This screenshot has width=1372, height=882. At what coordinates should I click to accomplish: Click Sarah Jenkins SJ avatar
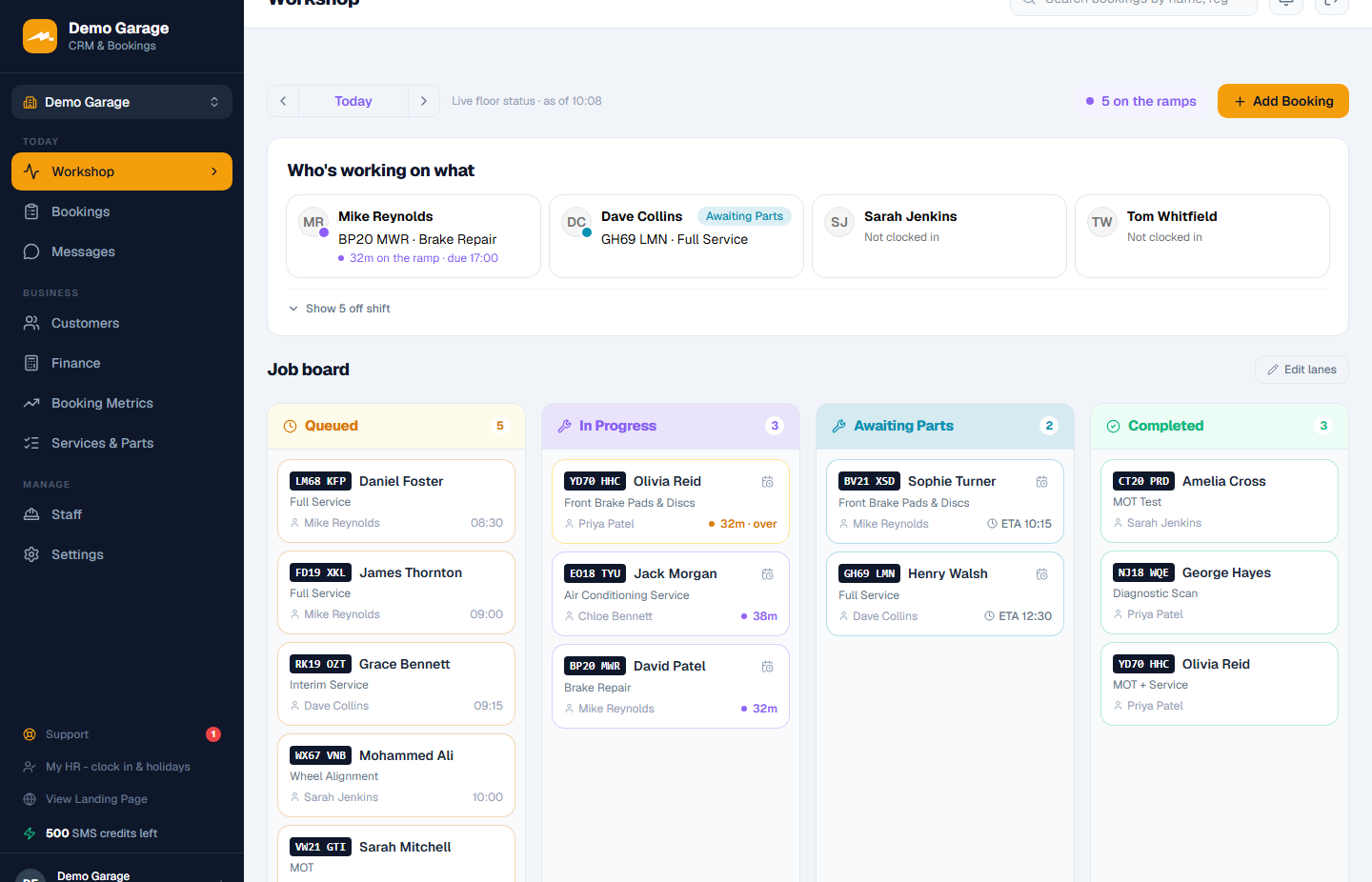[x=839, y=222]
